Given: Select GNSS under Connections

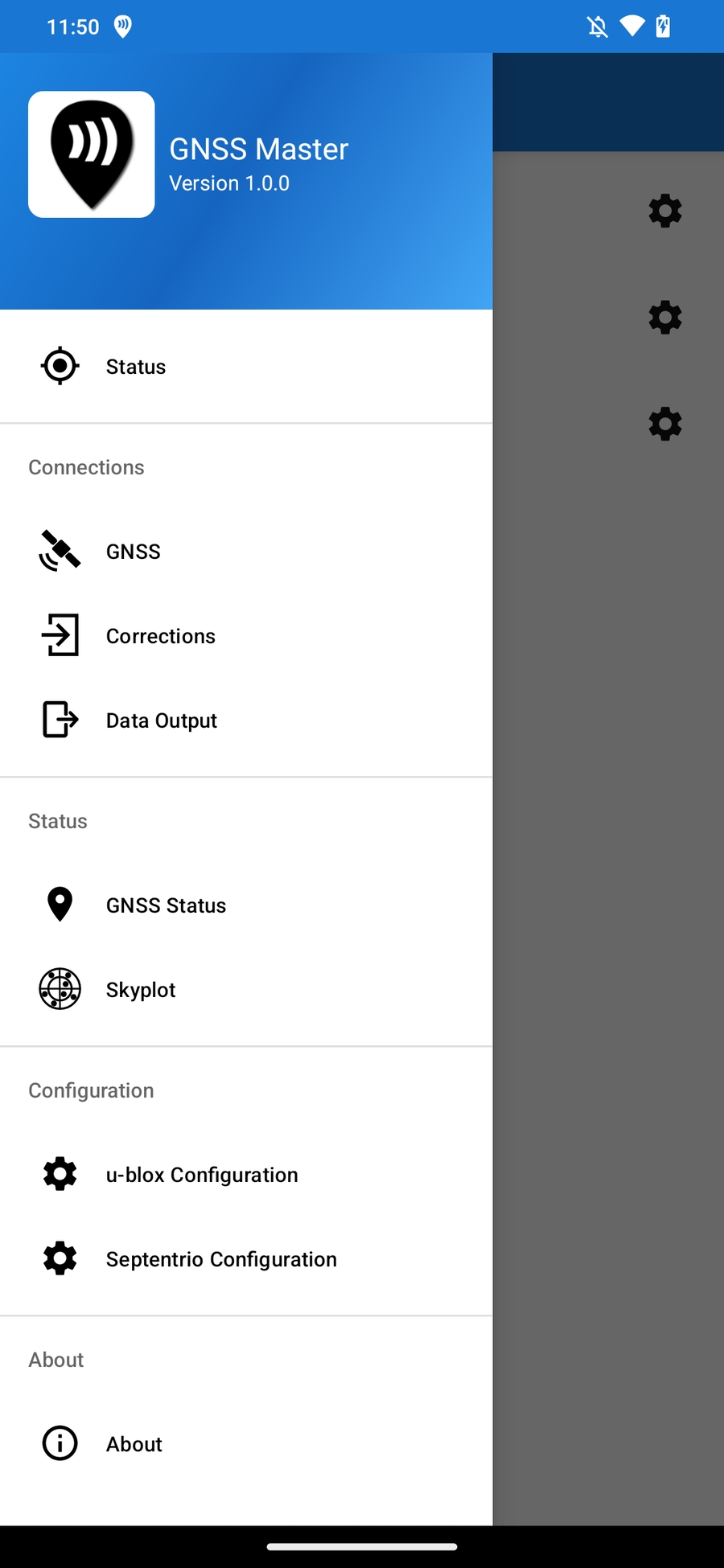Looking at the screenshot, I should click(134, 552).
